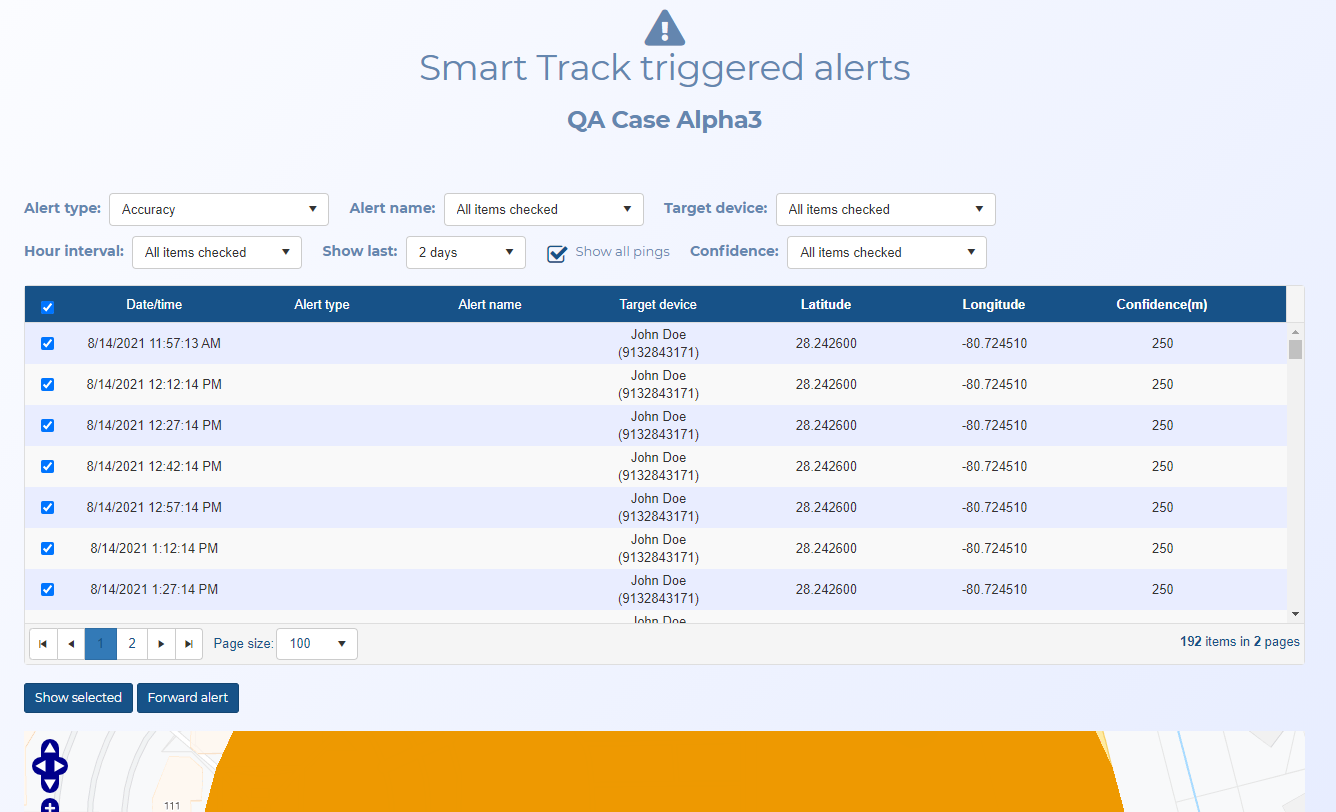
Task: Open the Page size dropdown
Action: 316,644
